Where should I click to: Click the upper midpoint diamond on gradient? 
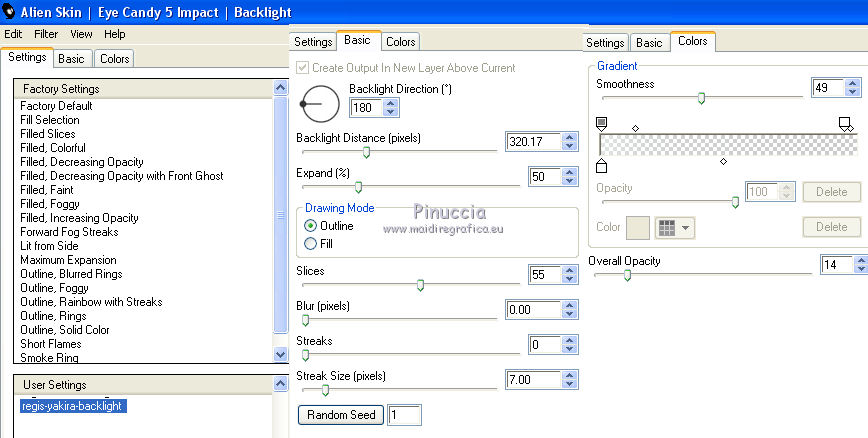(636, 128)
